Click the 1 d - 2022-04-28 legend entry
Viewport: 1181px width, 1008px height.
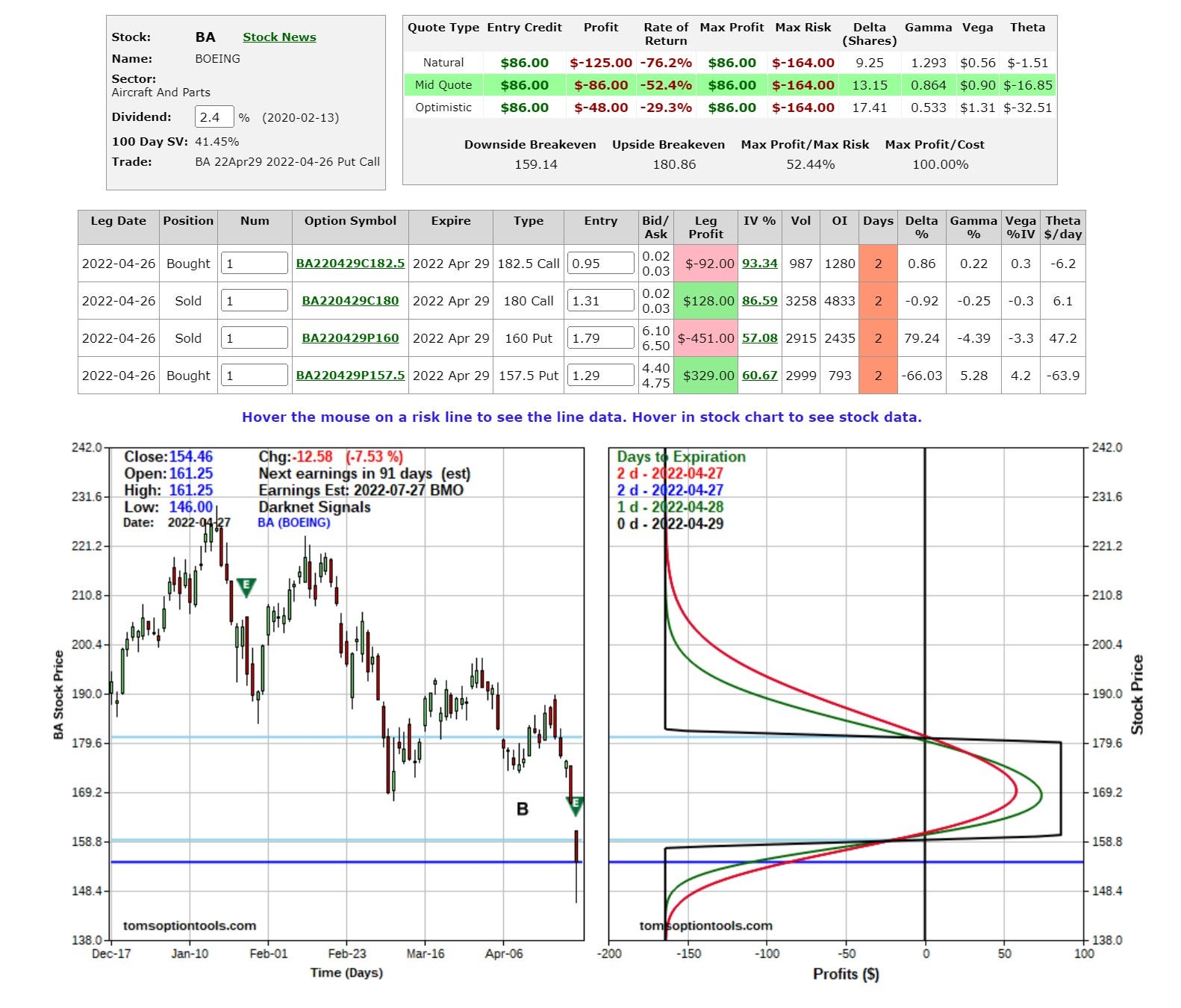tap(670, 507)
